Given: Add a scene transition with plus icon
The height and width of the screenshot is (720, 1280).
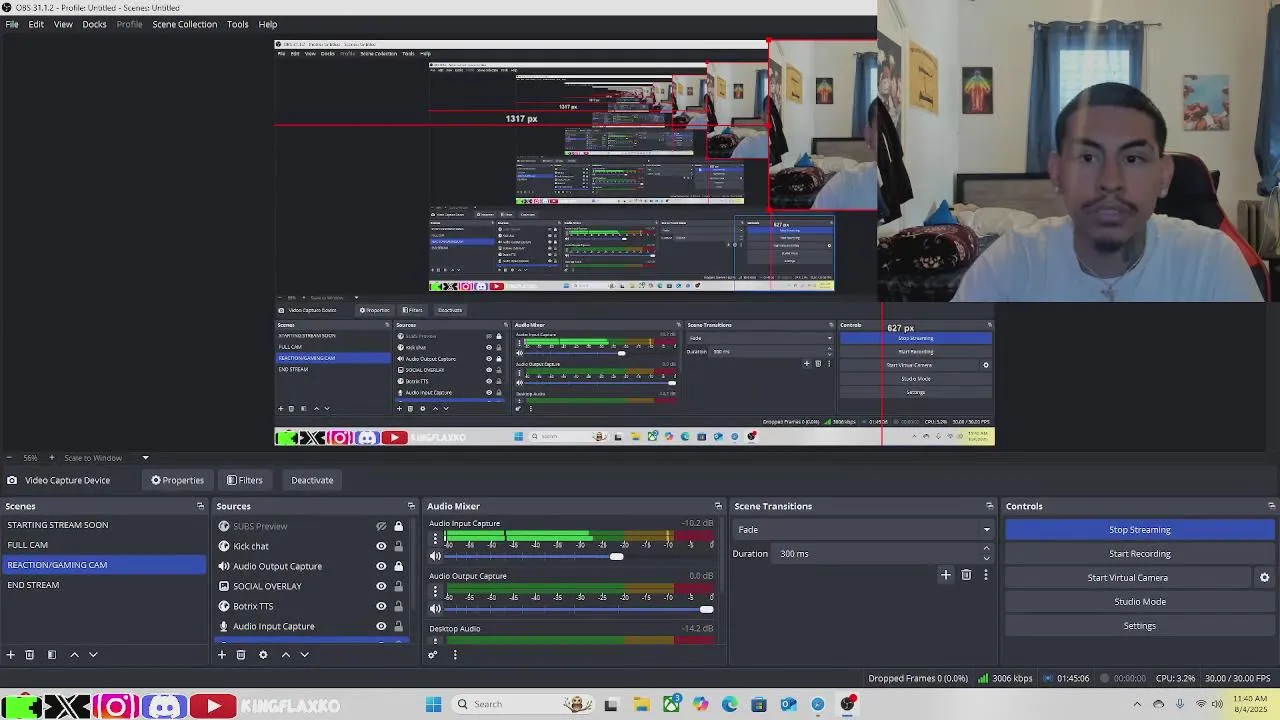Looking at the screenshot, I should click(x=946, y=575).
